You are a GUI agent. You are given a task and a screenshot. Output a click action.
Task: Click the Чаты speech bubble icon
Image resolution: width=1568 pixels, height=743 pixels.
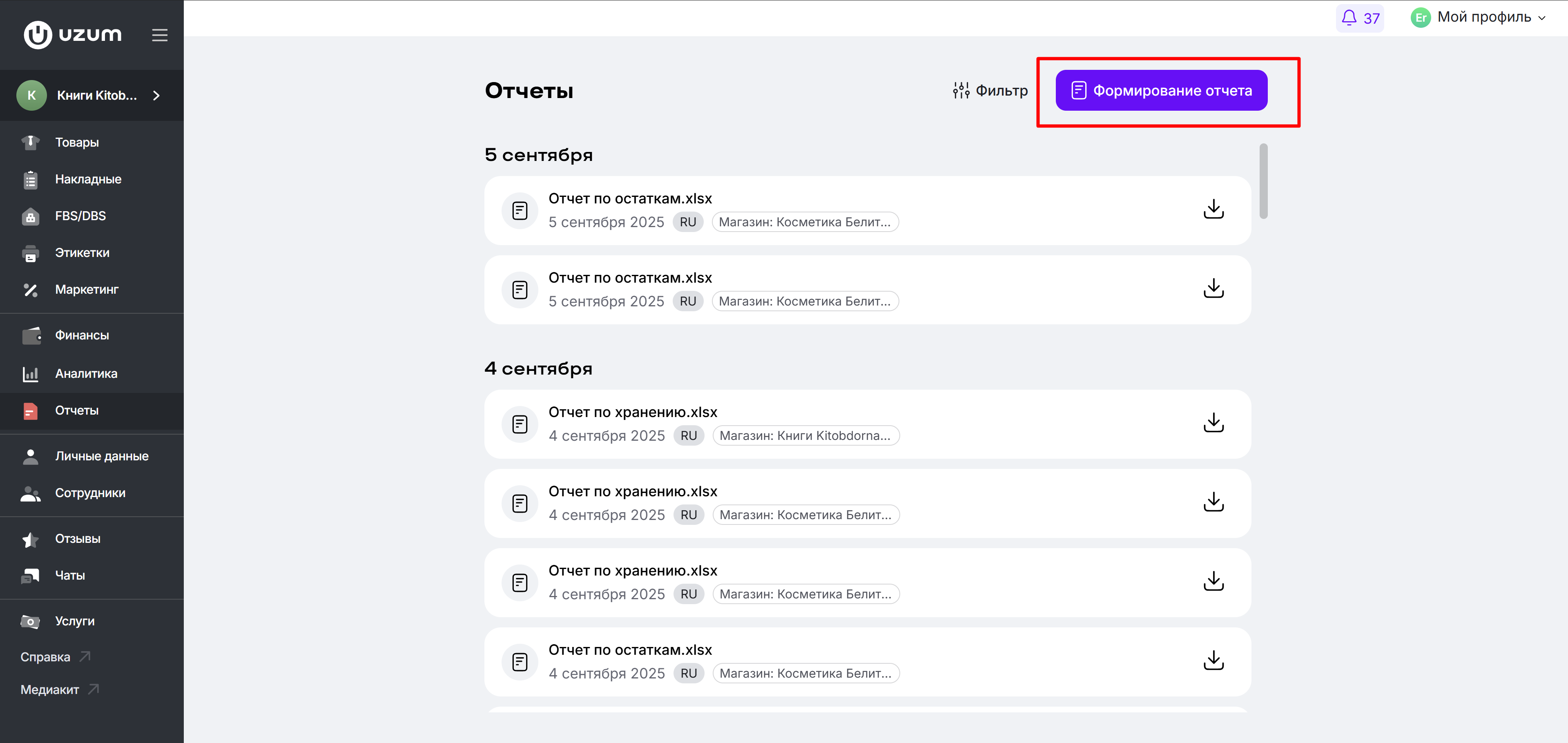tap(31, 576)
